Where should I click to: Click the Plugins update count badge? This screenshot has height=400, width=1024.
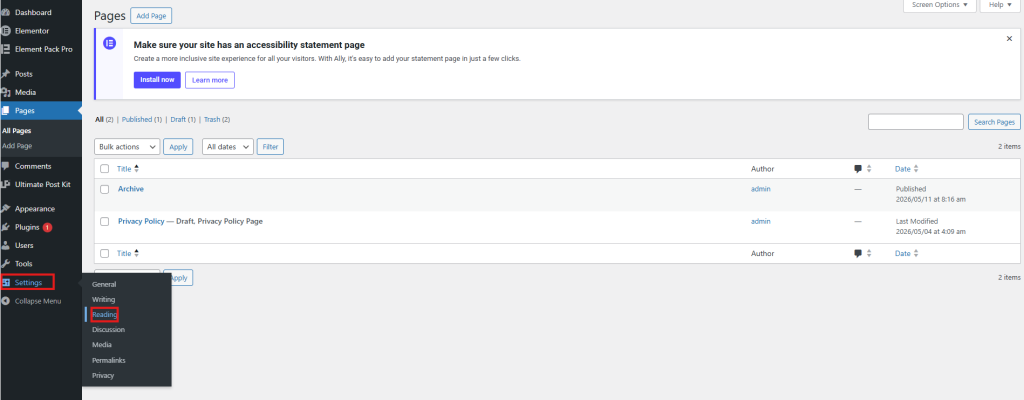48,227
